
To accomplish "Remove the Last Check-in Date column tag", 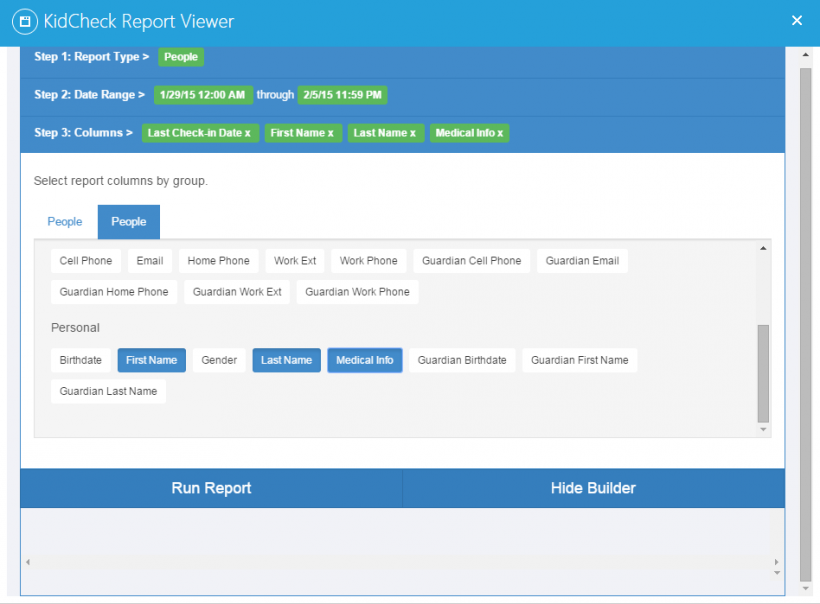I will (x=250, y=132).
